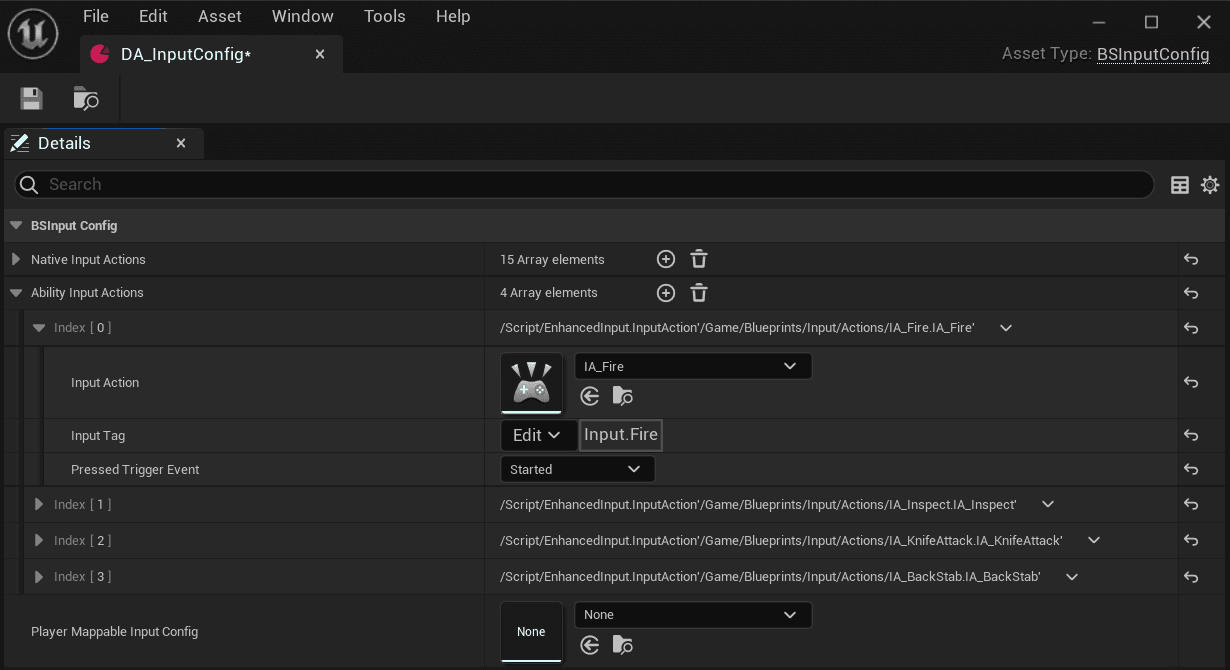Browse to Player Mappable Input Config asset
This screenshot has height=670, width=1230.
(622, 645)
